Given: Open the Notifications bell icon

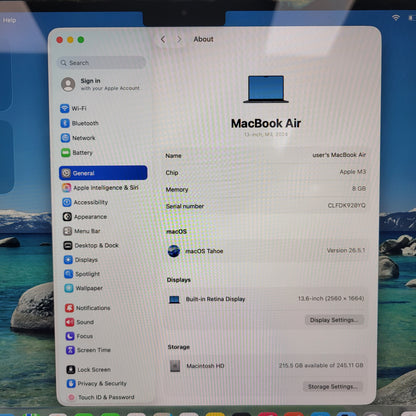Looking at the screenshot, I should pos(69,308).
